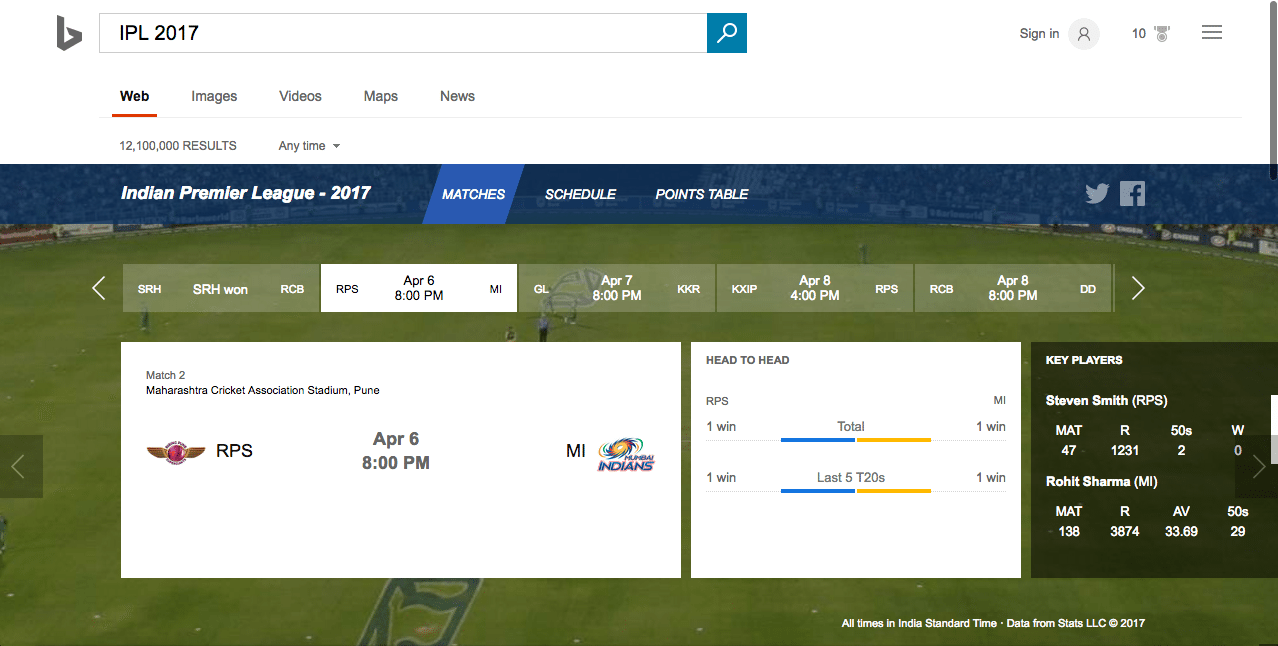Click the Mumbai Indians logo
Viewport: 1278px width, 646px height.
pyautogui.click(x=626, y=455)
